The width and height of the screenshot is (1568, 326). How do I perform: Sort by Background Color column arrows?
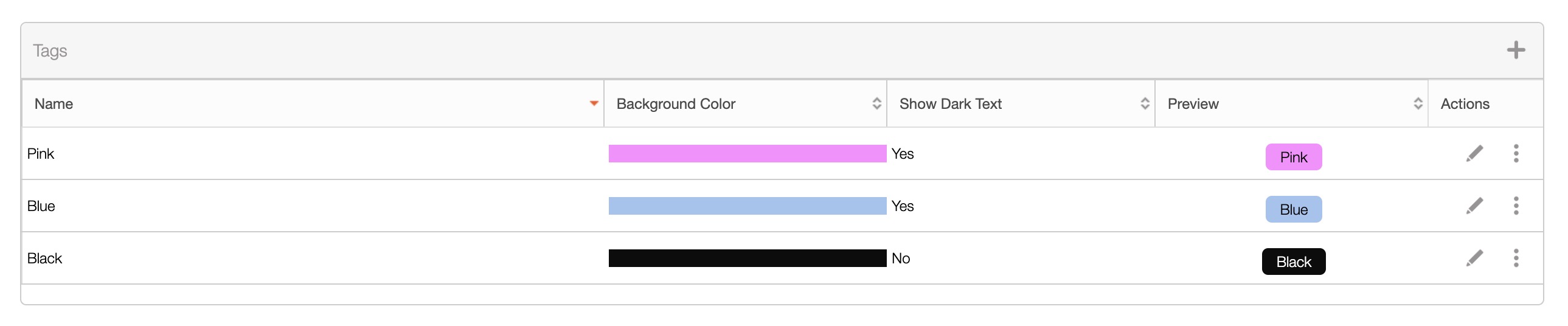coord(876,103)
